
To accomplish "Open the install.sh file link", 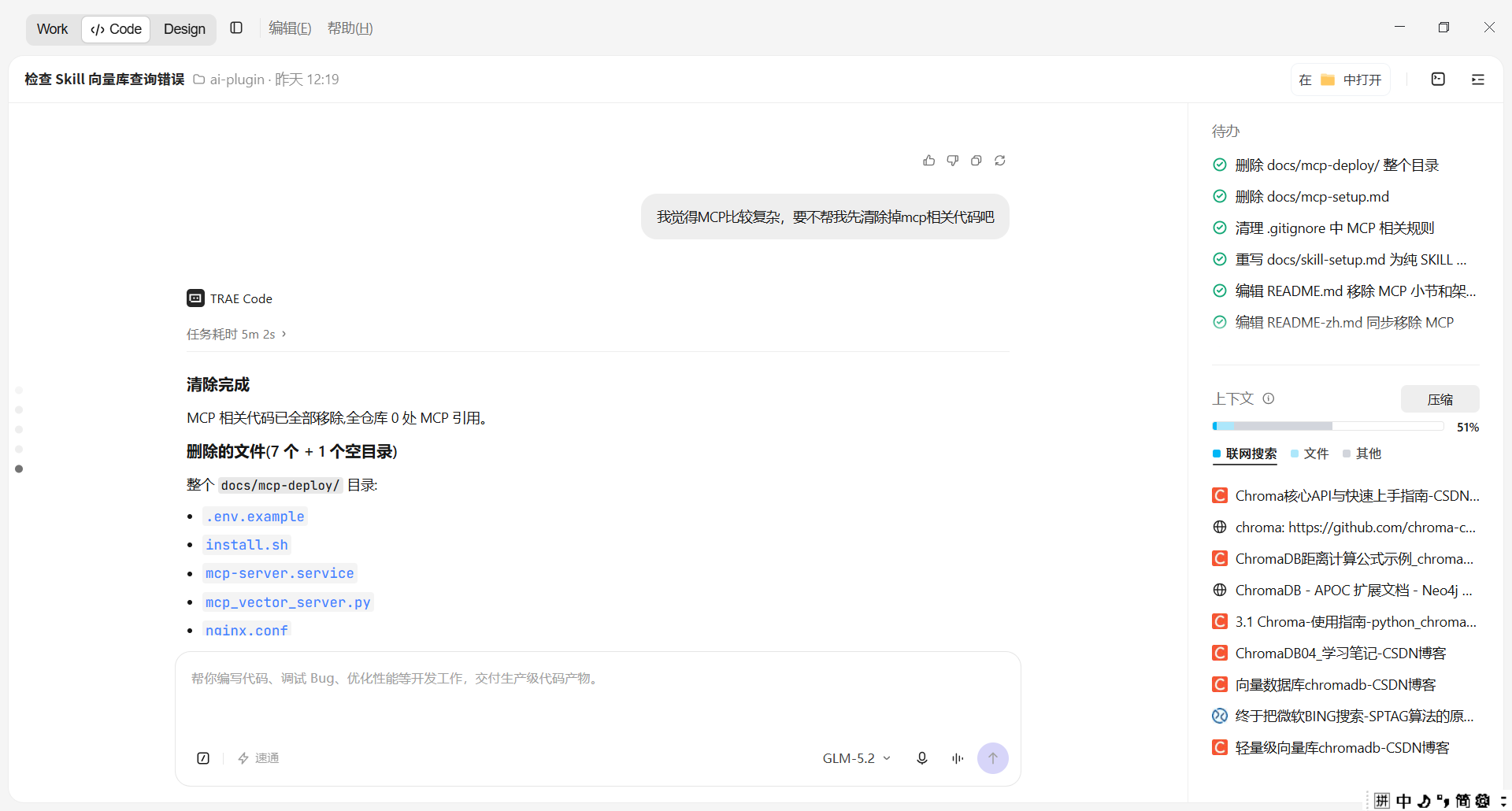I will click(246, 545).
